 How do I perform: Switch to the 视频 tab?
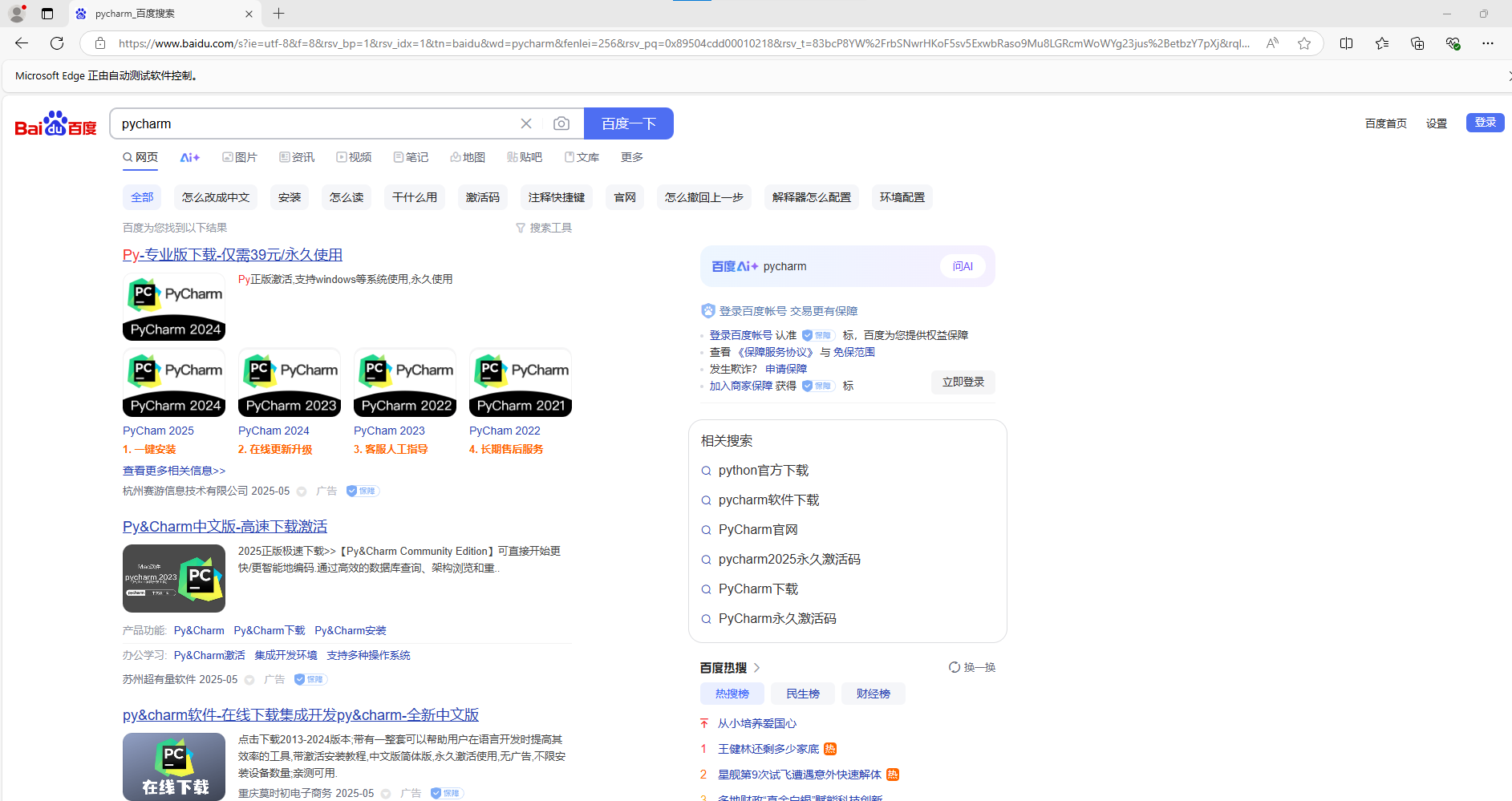pos(354,157)
